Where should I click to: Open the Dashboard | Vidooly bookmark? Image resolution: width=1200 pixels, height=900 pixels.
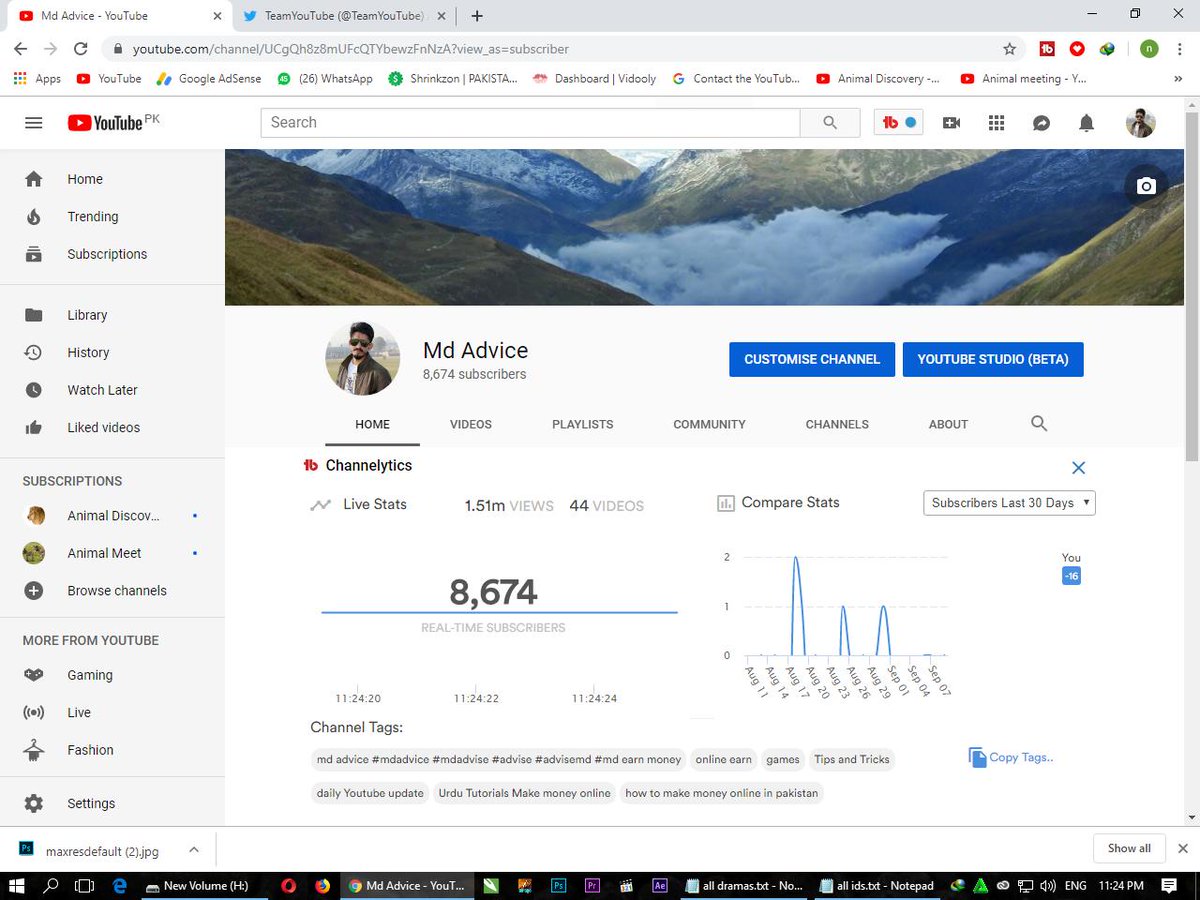click(595, 79)
